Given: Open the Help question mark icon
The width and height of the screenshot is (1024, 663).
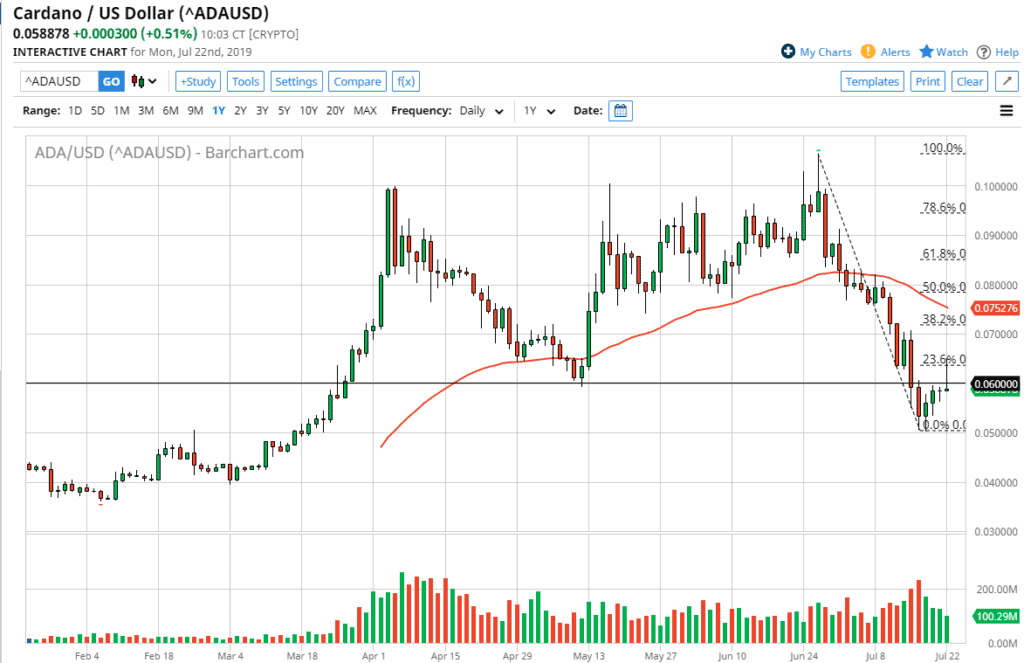Looking at the screenshot, I should point(984,52).
